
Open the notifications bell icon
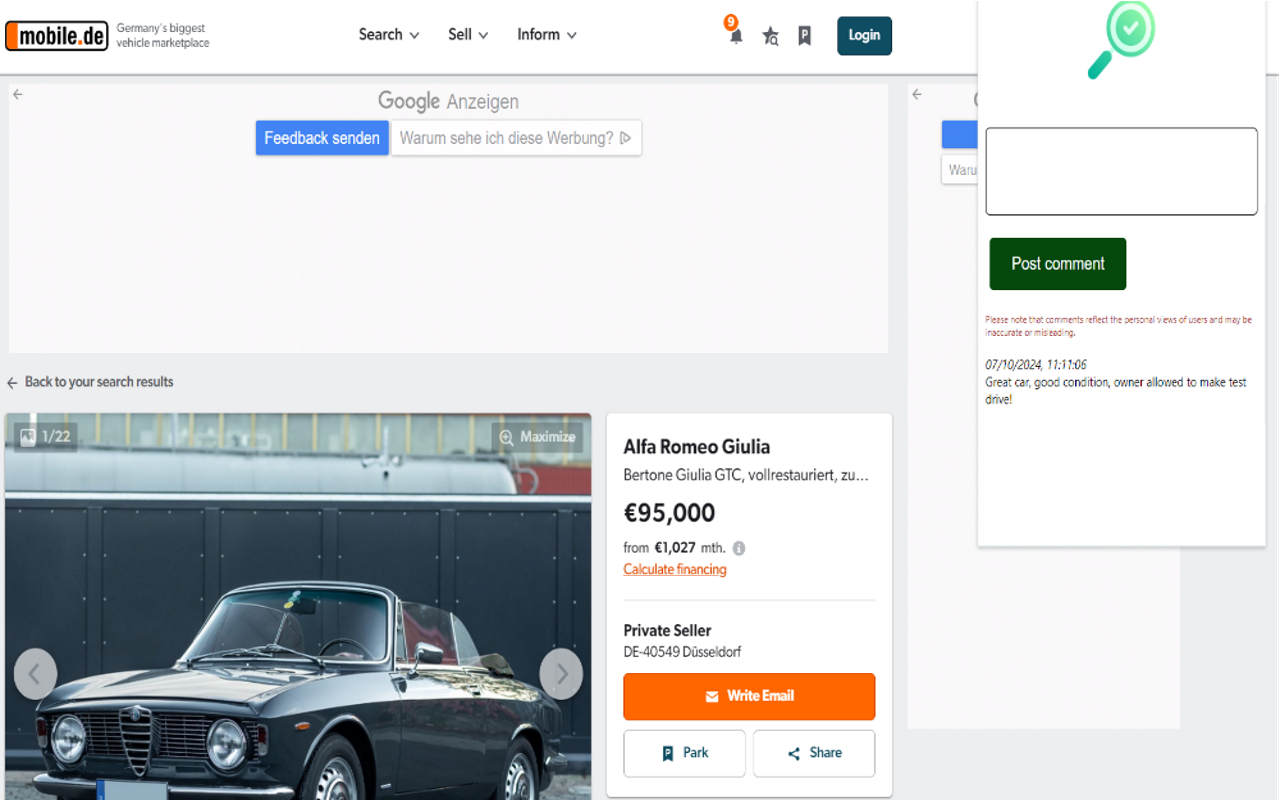pyautogui.click(x=735, y=35)
